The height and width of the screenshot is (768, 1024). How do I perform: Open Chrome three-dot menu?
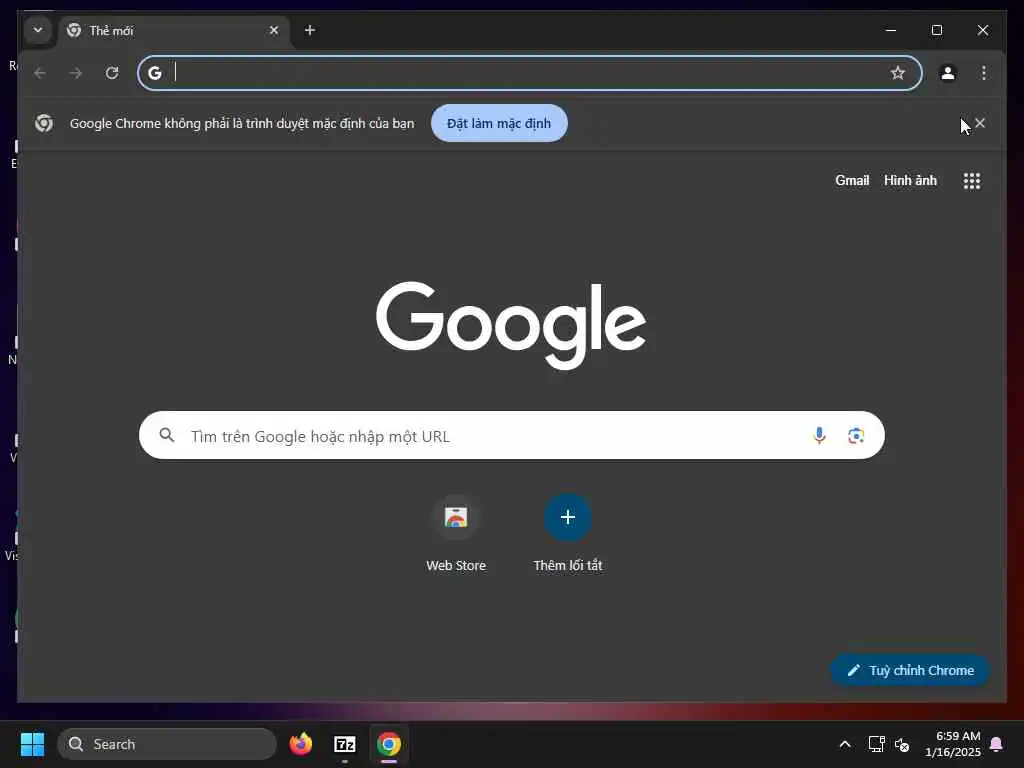984,73
